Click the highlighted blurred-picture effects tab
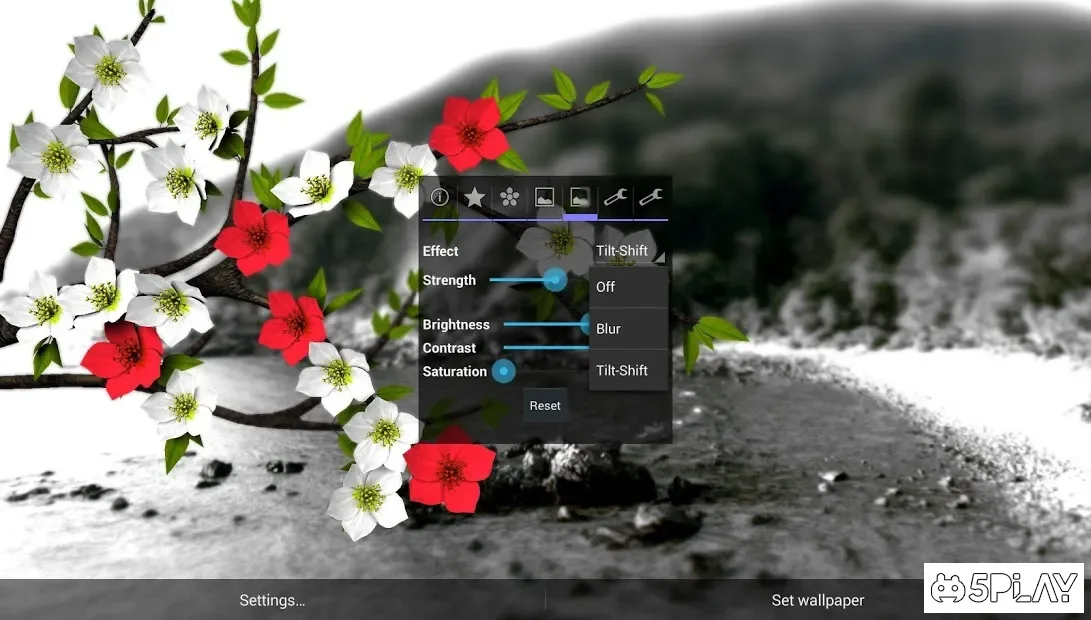1091x620 pixels. pos(580,197)
